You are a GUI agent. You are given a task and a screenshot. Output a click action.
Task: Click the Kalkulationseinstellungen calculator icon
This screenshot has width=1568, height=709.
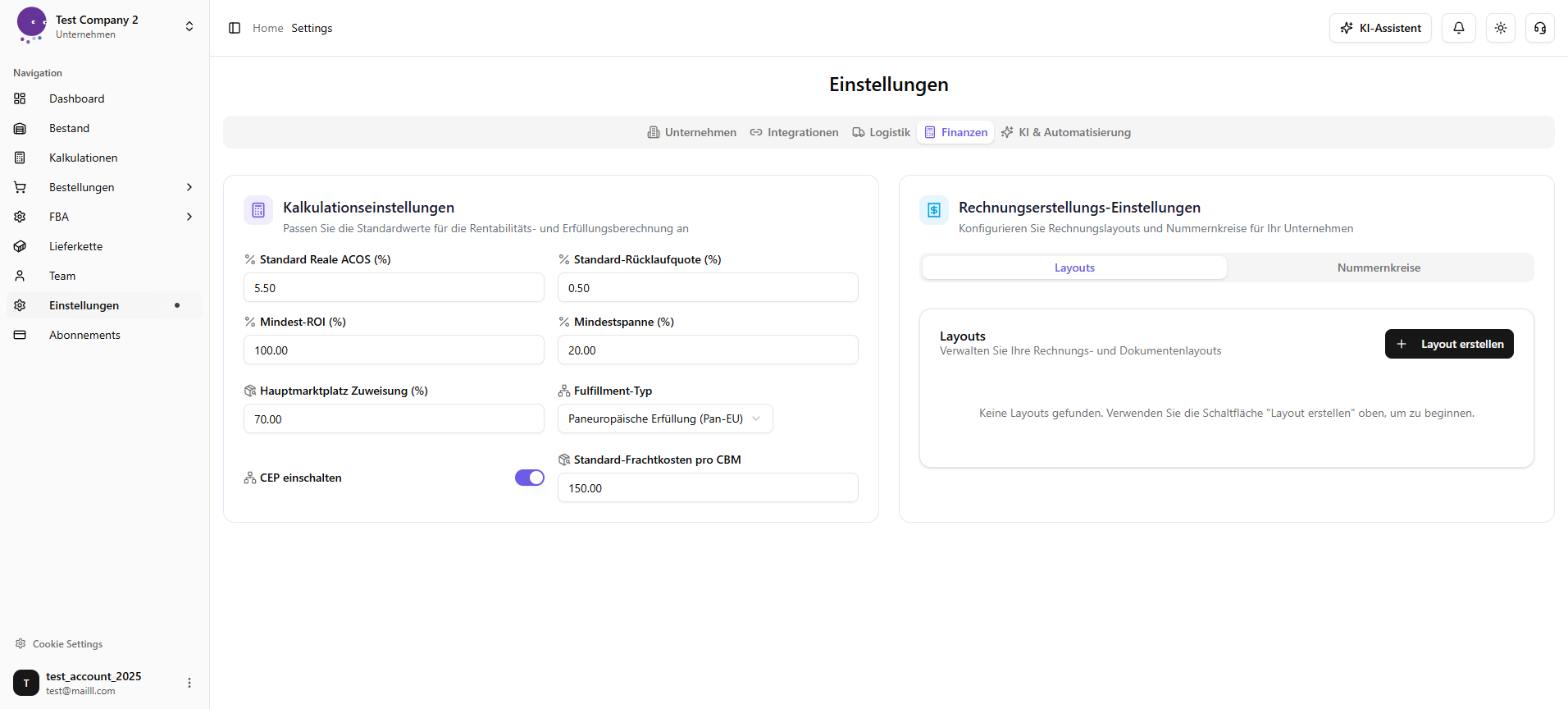(258, 210)
